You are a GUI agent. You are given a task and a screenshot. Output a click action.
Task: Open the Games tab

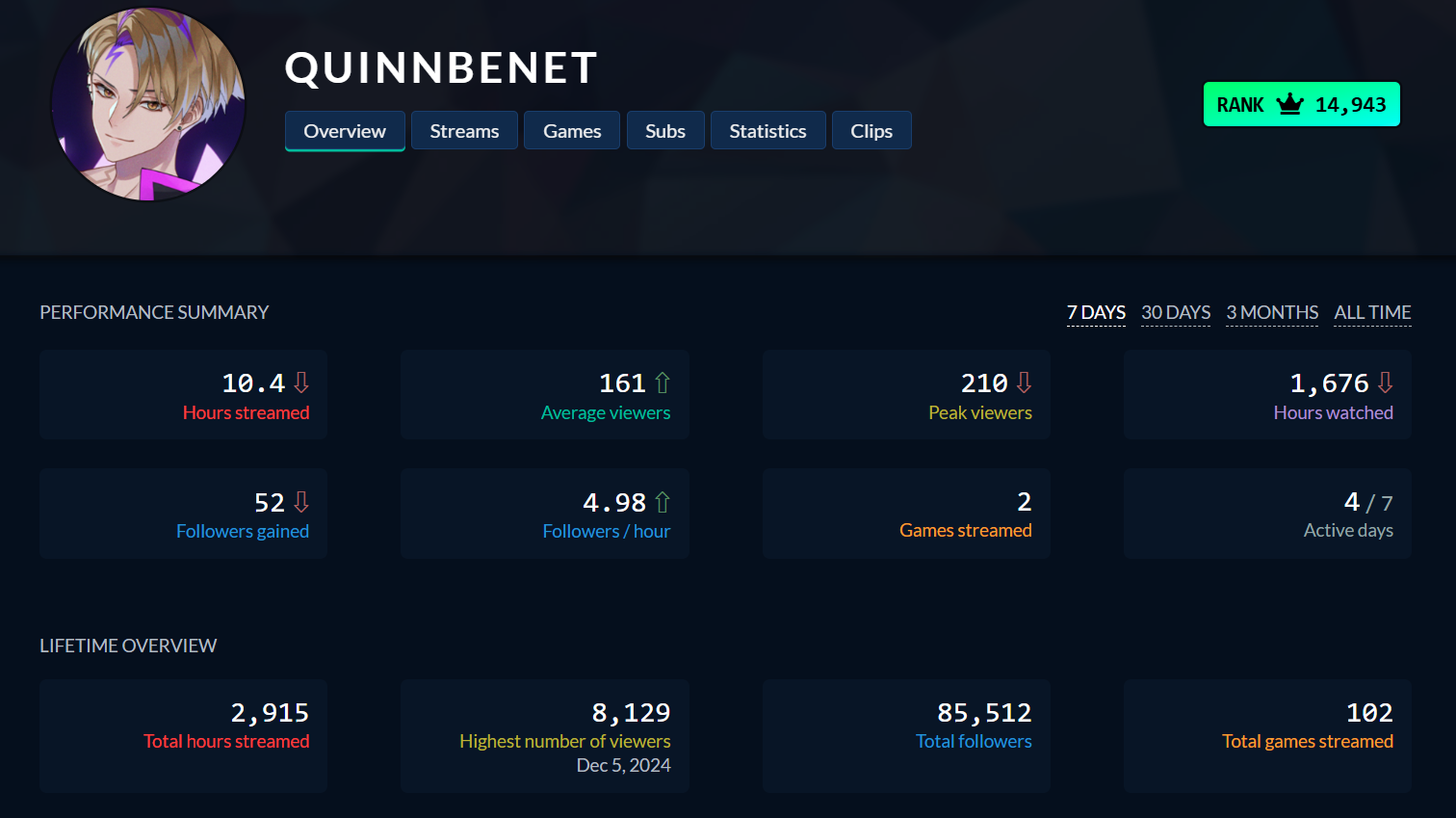pos(572,131)
